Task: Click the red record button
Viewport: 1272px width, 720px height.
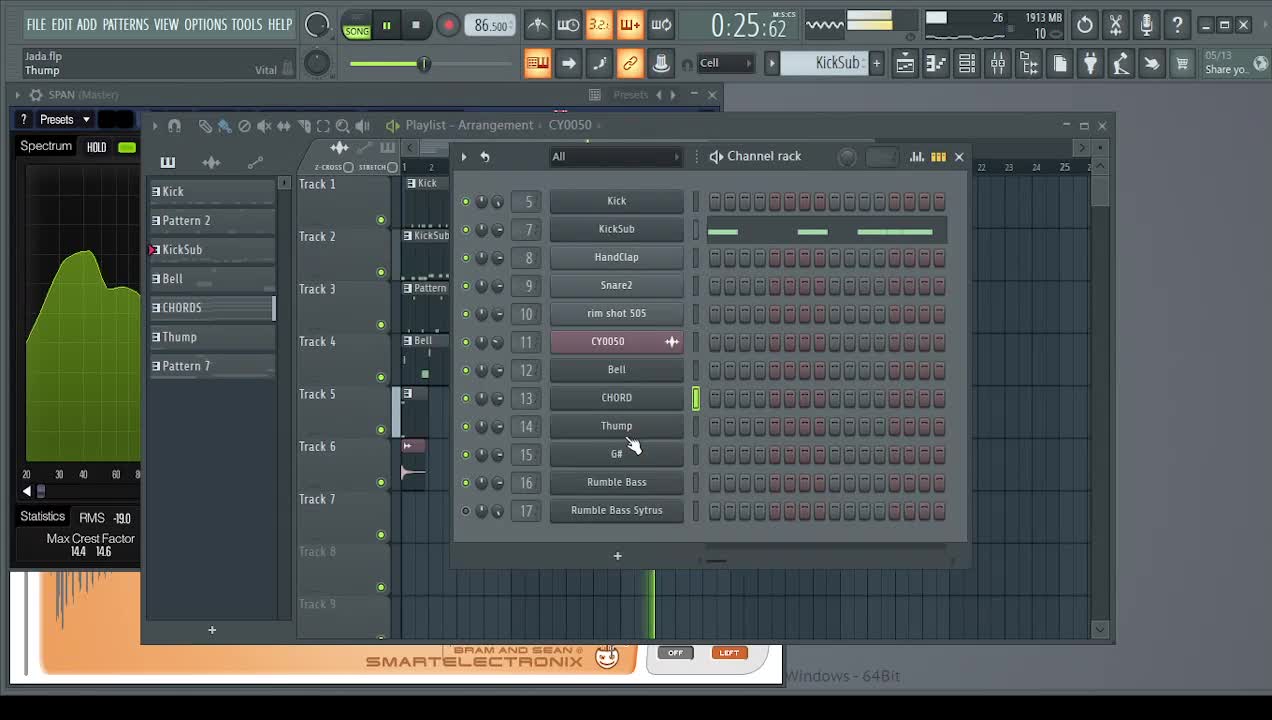Action: tap(448, 26)
